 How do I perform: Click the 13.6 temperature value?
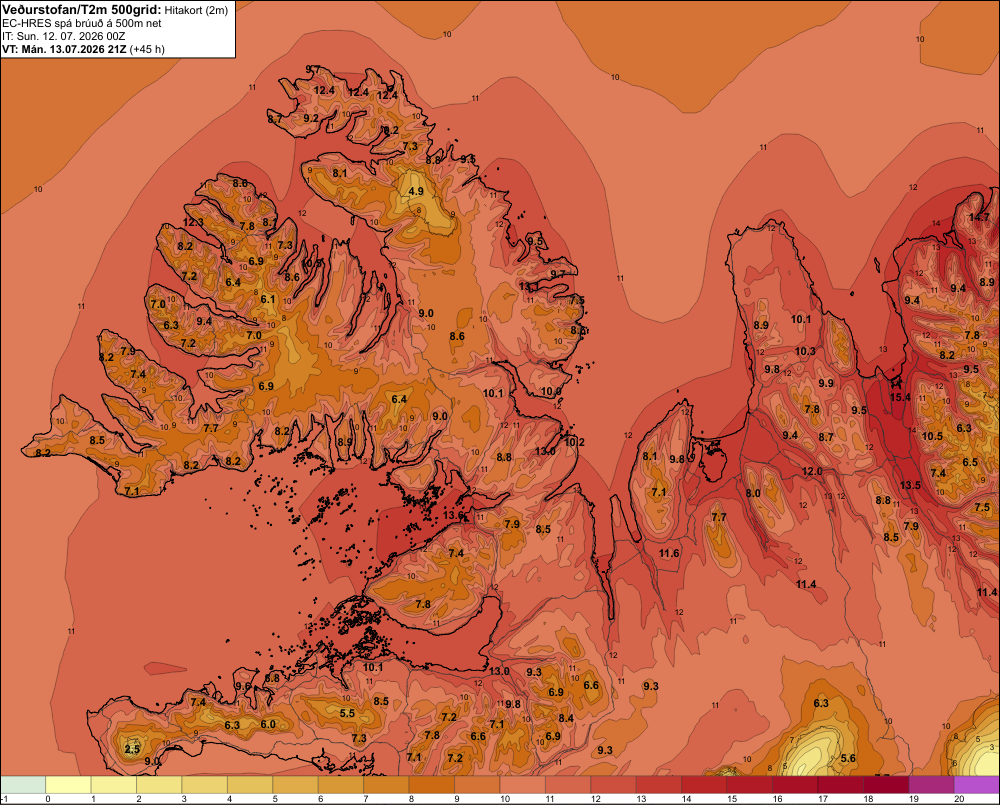point(453,515)
